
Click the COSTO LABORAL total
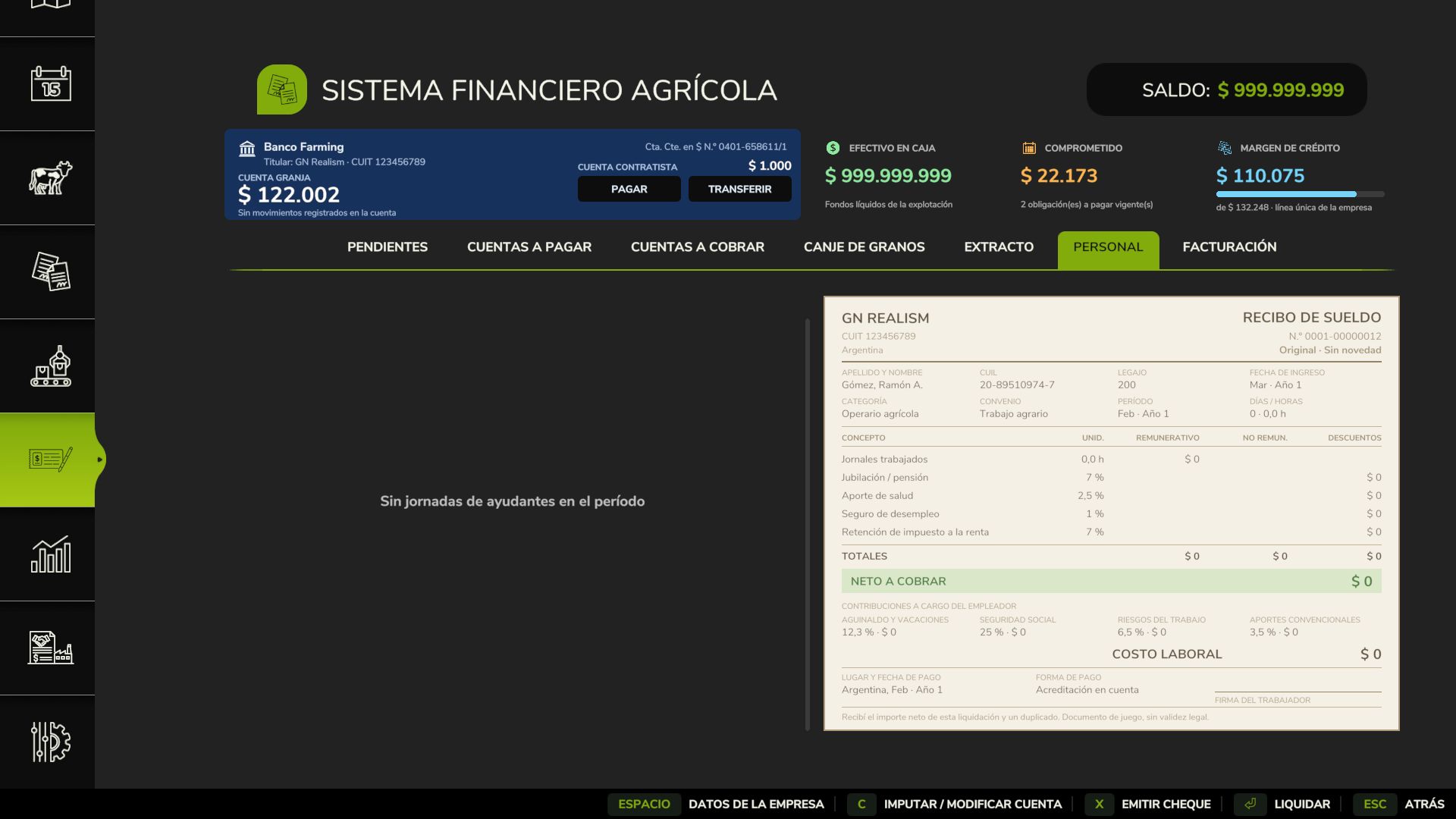[1247, 654]
